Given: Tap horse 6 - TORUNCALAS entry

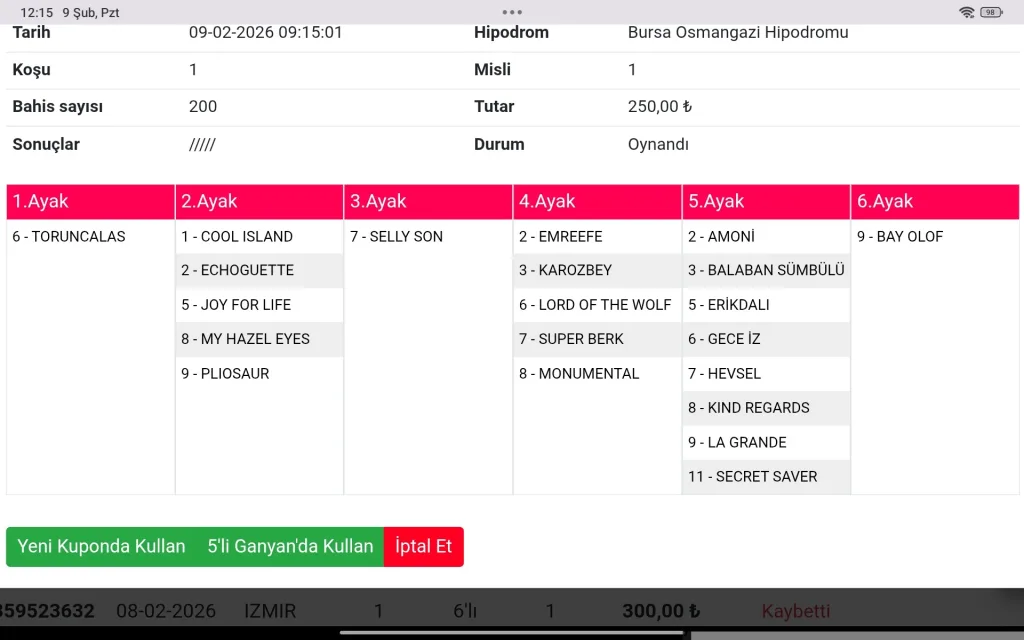Looking at the screenshot, I should (69, 237).
